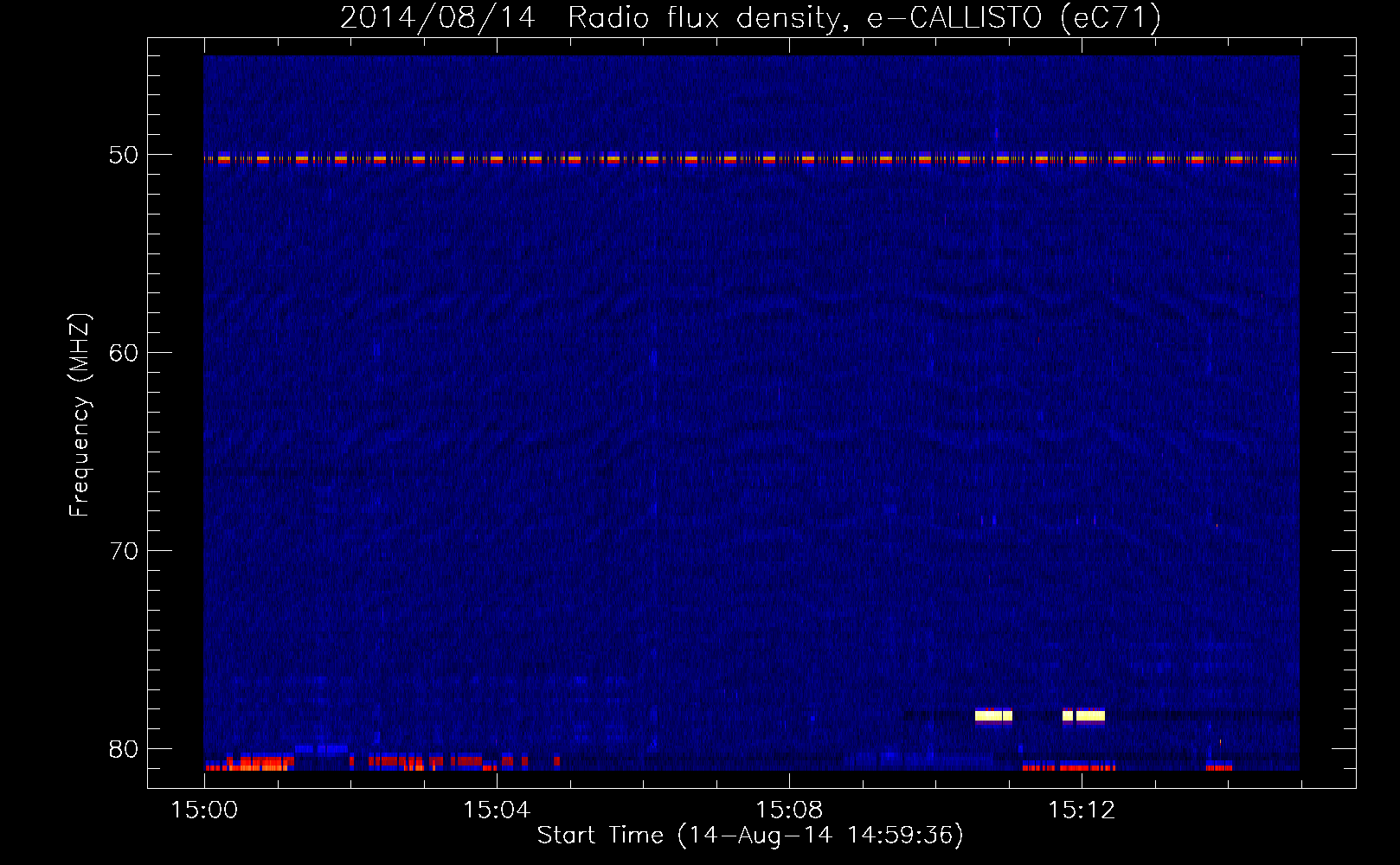Image resolution: width=1400 pixels, height=865 pixels.
Task: Click the '15:12' time tick label
Action: 1082,810
